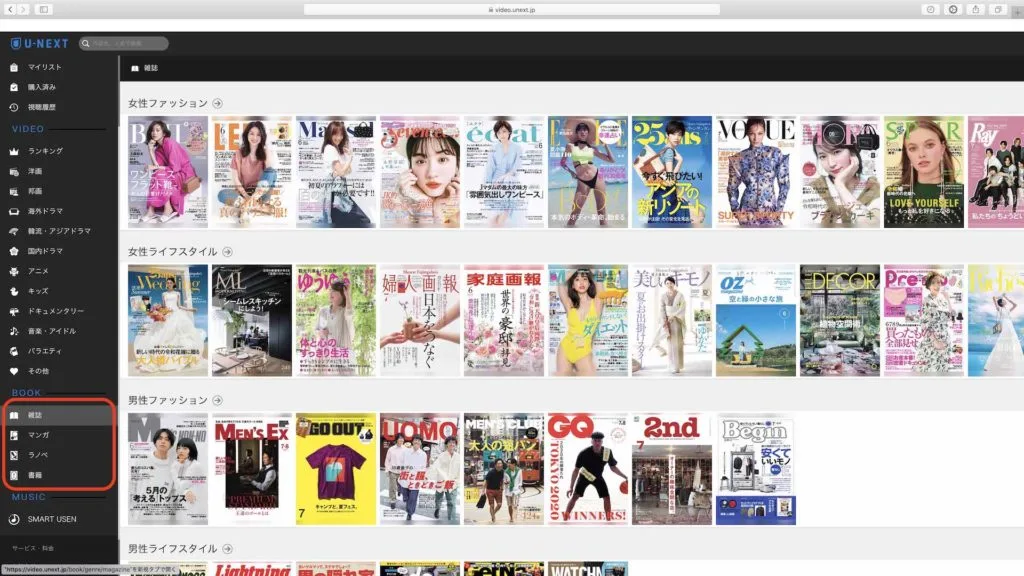Open the Precious magazine cover

923,321
